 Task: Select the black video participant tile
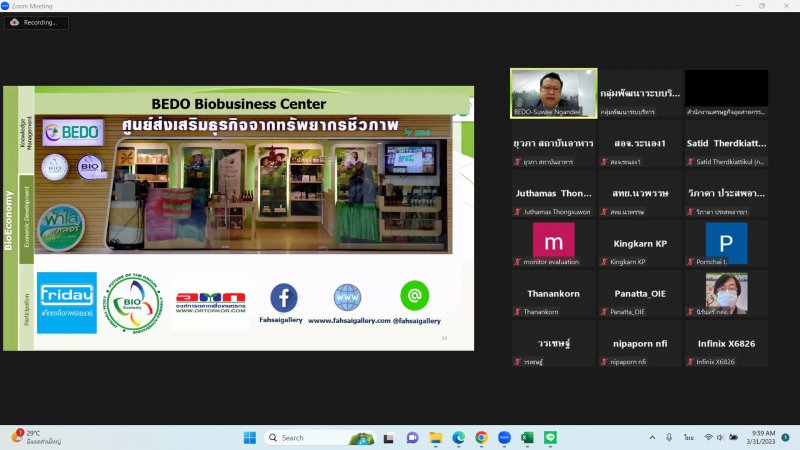coord(727,93)
